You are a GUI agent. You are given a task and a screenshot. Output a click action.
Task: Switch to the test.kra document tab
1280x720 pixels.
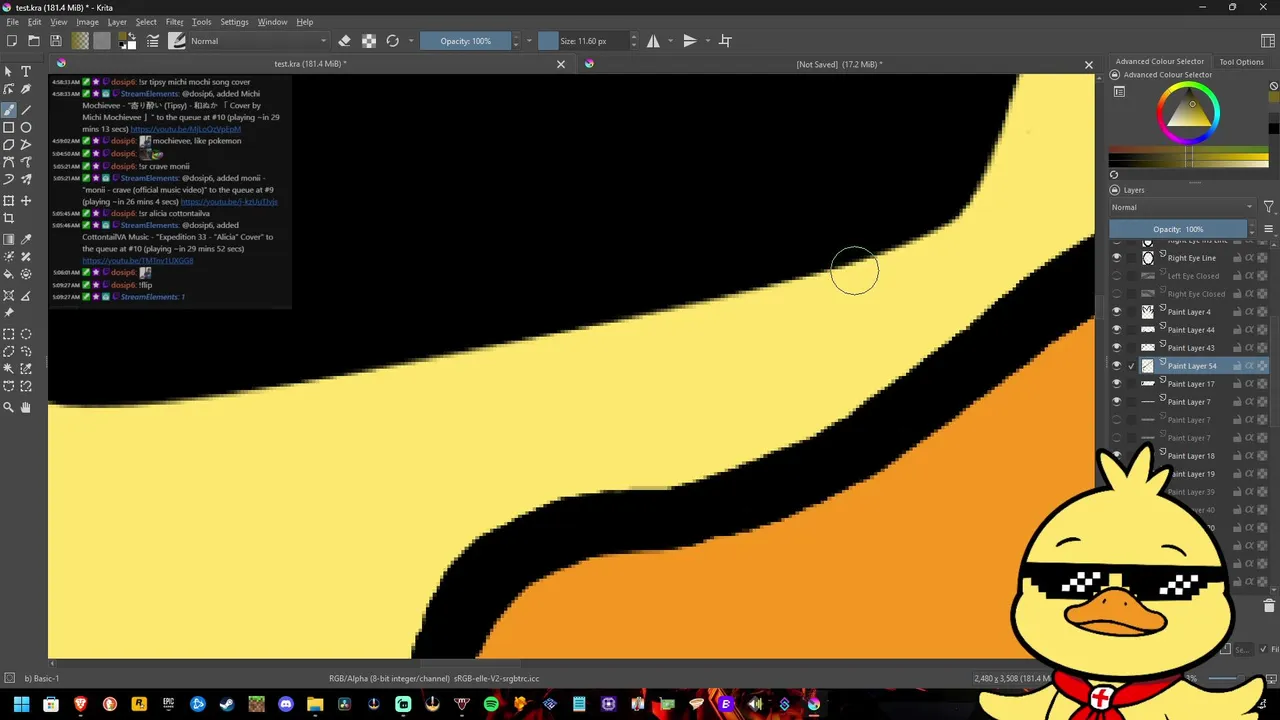coord(310,64)
